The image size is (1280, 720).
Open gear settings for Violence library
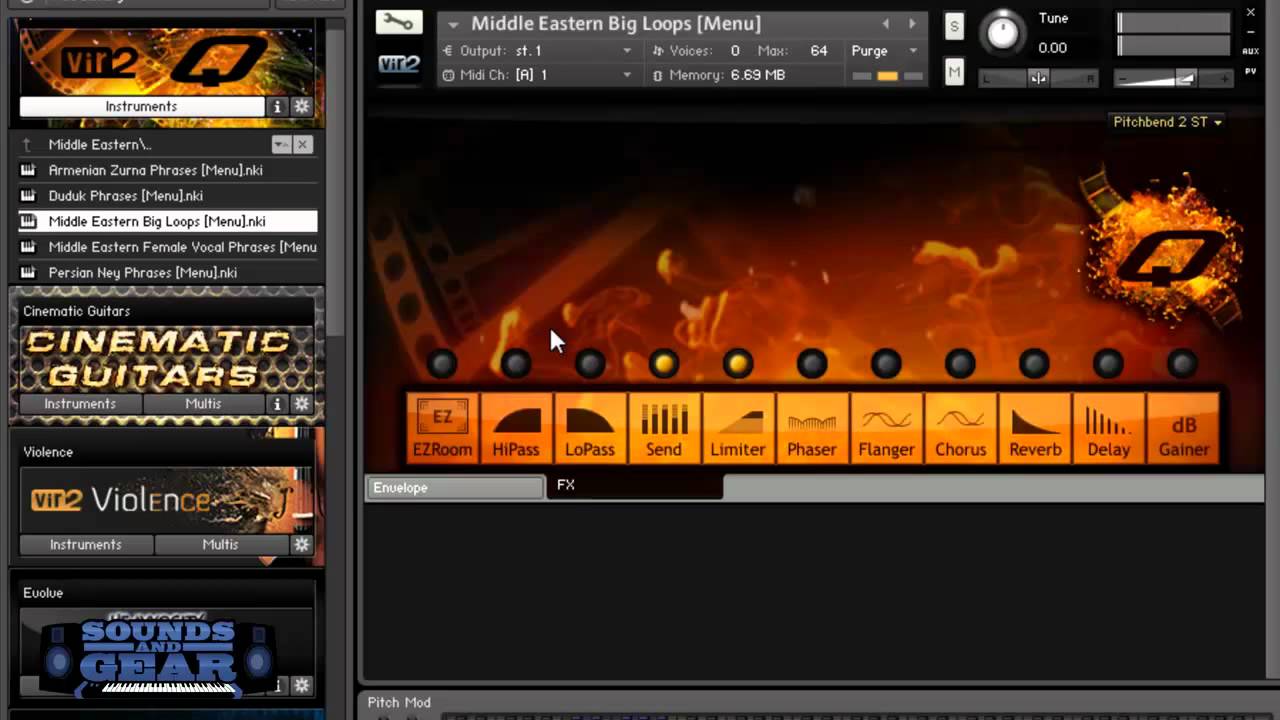click(301, 545)
